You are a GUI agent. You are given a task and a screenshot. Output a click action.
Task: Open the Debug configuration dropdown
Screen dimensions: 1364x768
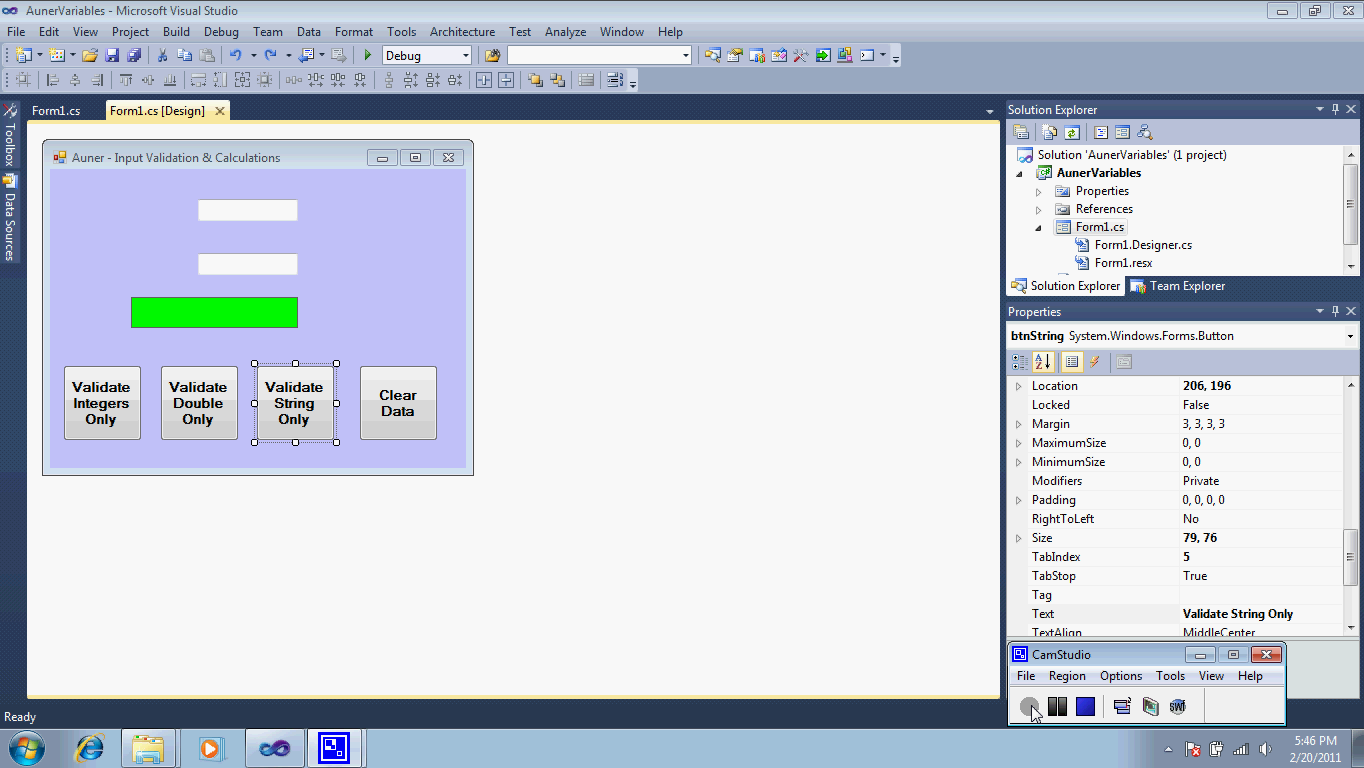pos(465,56)
